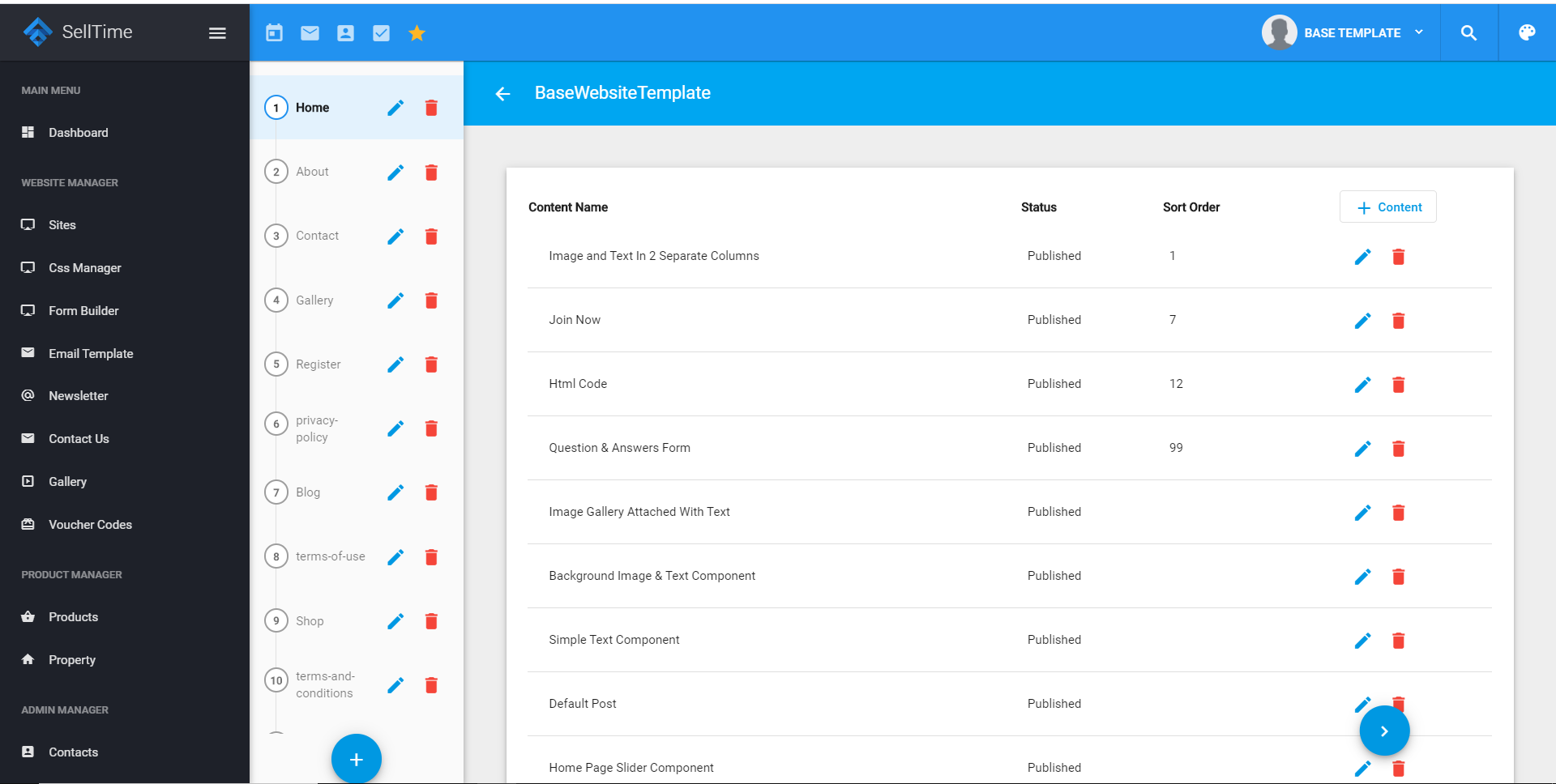1556x784 pixels.
Task: Expand the BASE TEMPLATE user dropdown
Action: click(x=1344, y=33)
